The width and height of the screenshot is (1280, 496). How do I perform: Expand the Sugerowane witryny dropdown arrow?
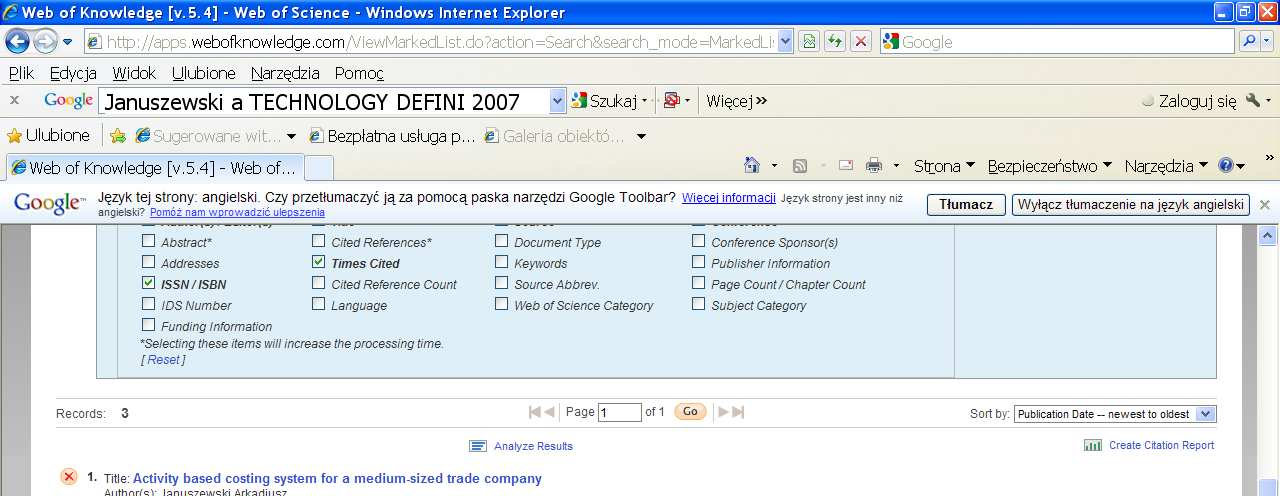[291, 136]
